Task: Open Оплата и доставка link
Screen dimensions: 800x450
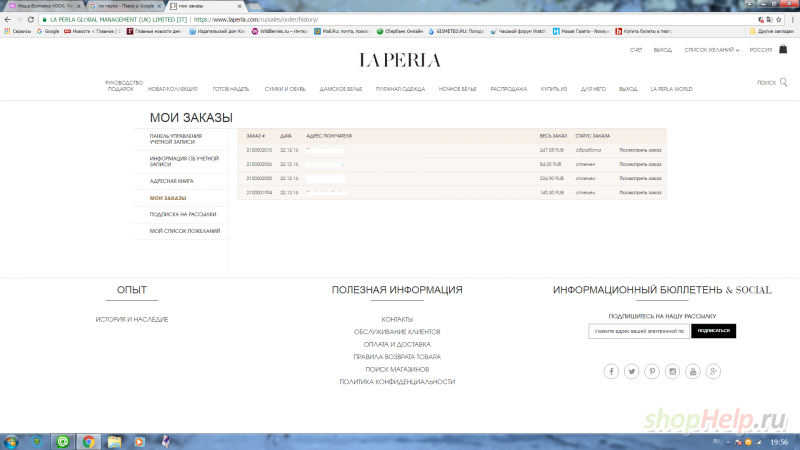Action: [x=397, y=344]
